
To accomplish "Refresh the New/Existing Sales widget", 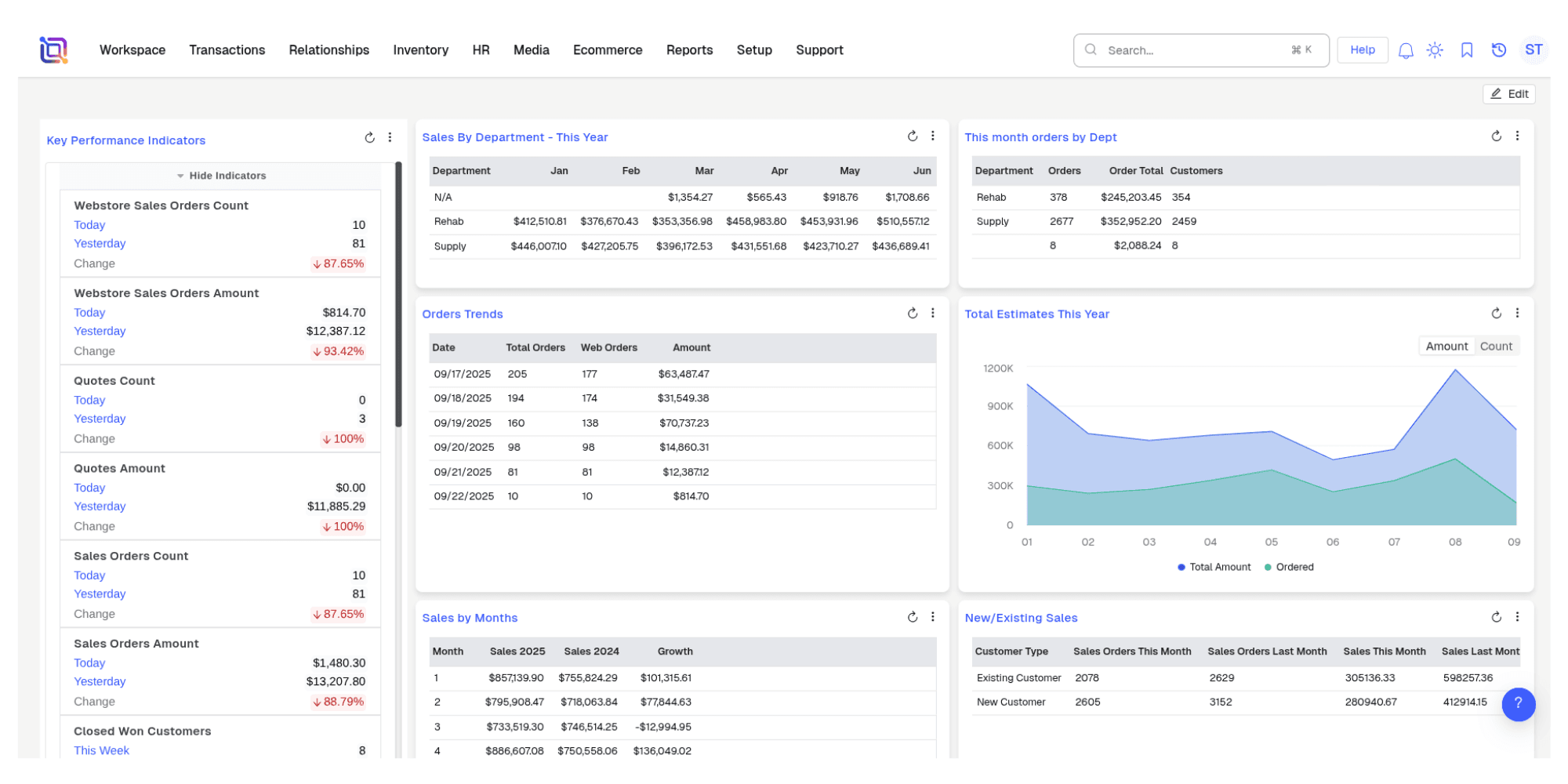I will [1496, 618].
